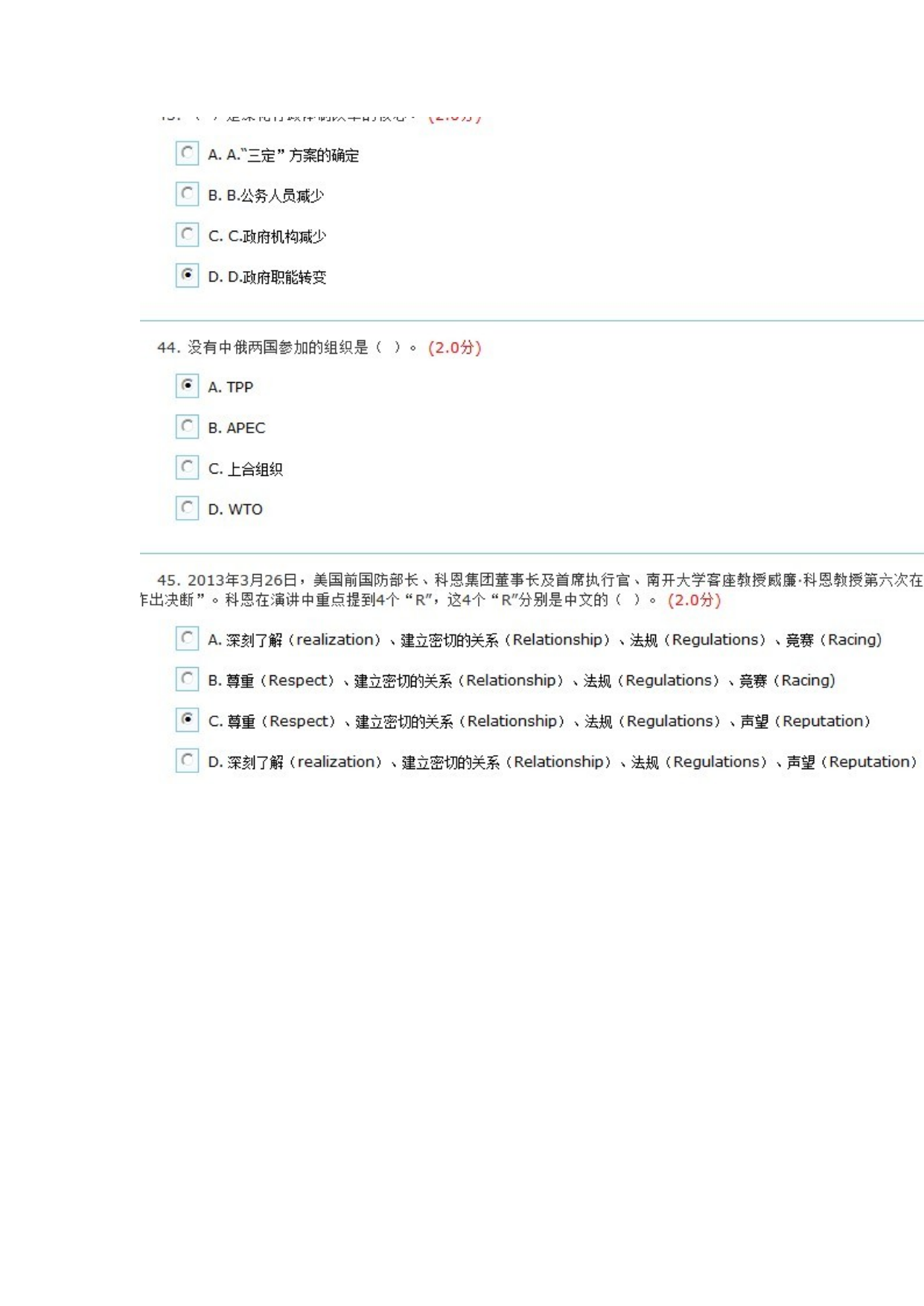
Task: Choose 上合组织 radio button in question 44
Action: point(187,468)
